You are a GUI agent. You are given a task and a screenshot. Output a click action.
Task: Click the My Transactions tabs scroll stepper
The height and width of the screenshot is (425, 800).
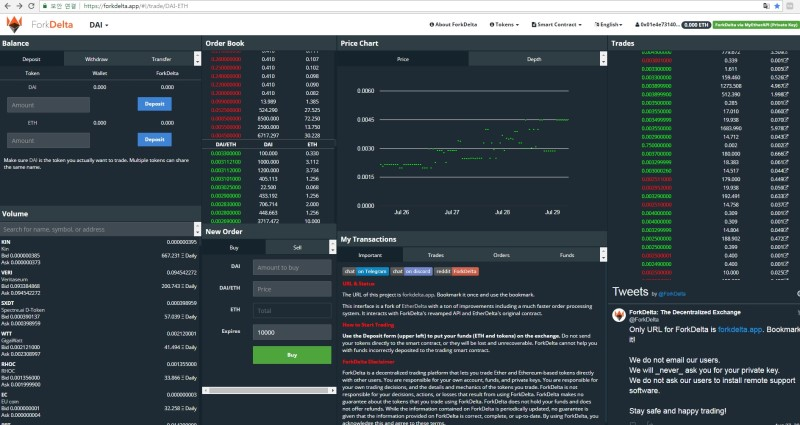point(603,255)
